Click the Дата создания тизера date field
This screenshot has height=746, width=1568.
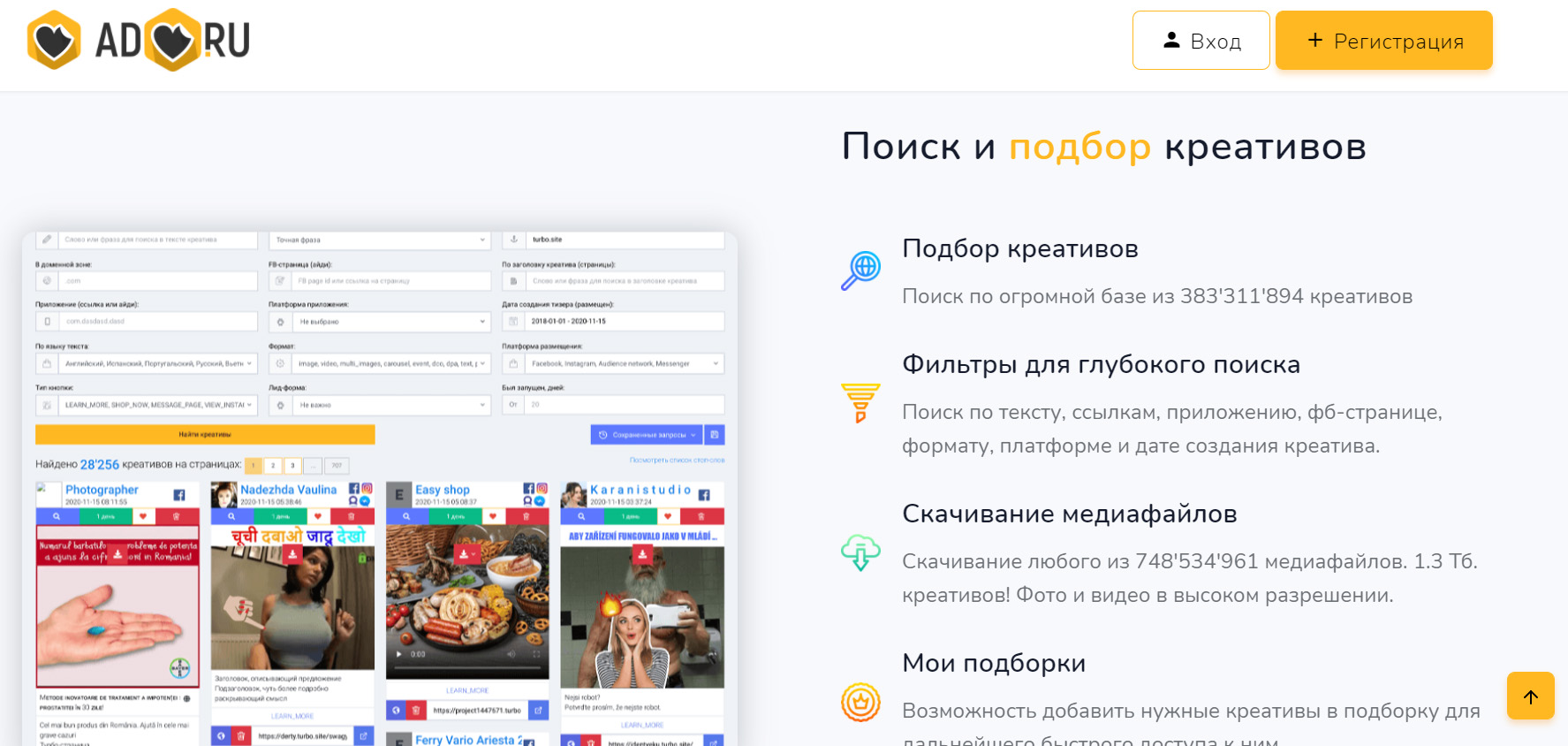click(x=625, y=322)
